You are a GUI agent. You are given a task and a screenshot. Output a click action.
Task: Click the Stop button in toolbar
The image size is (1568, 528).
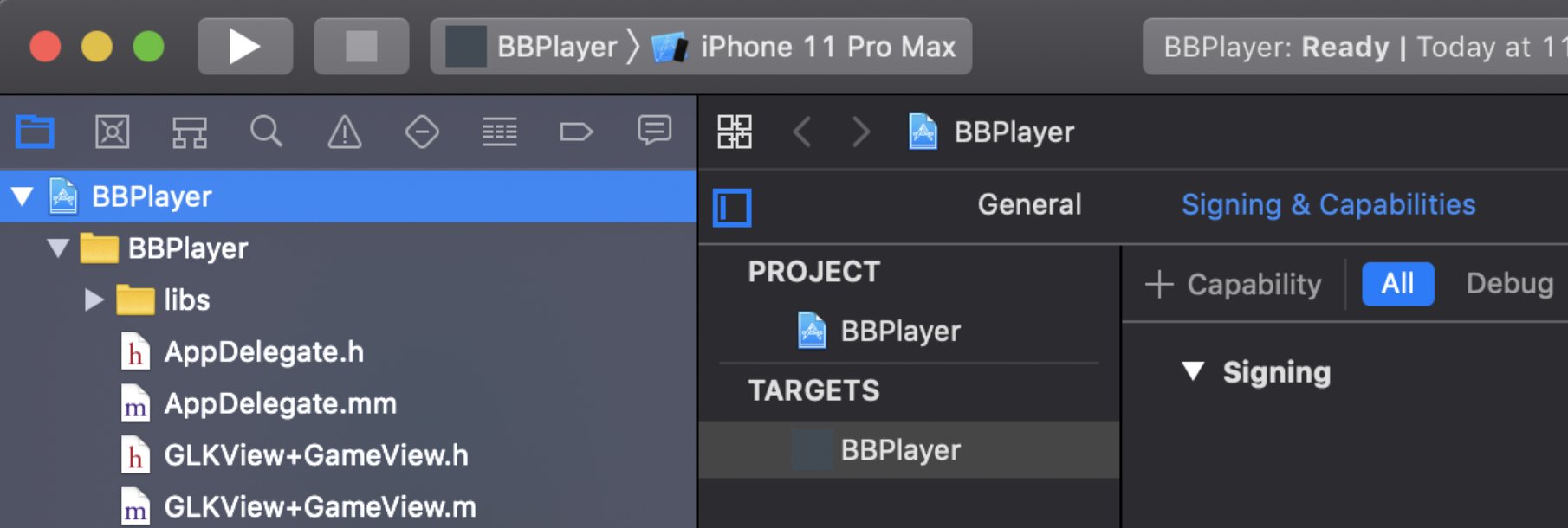coord(361,47)
